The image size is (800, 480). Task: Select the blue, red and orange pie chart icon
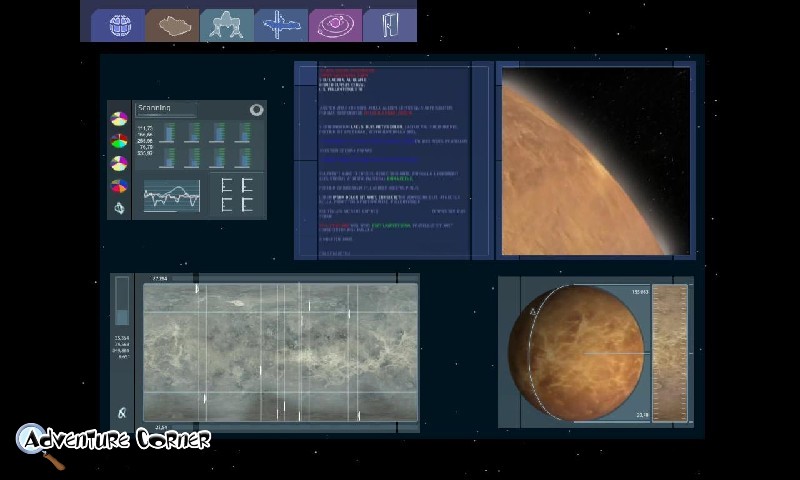click(119, 186)
